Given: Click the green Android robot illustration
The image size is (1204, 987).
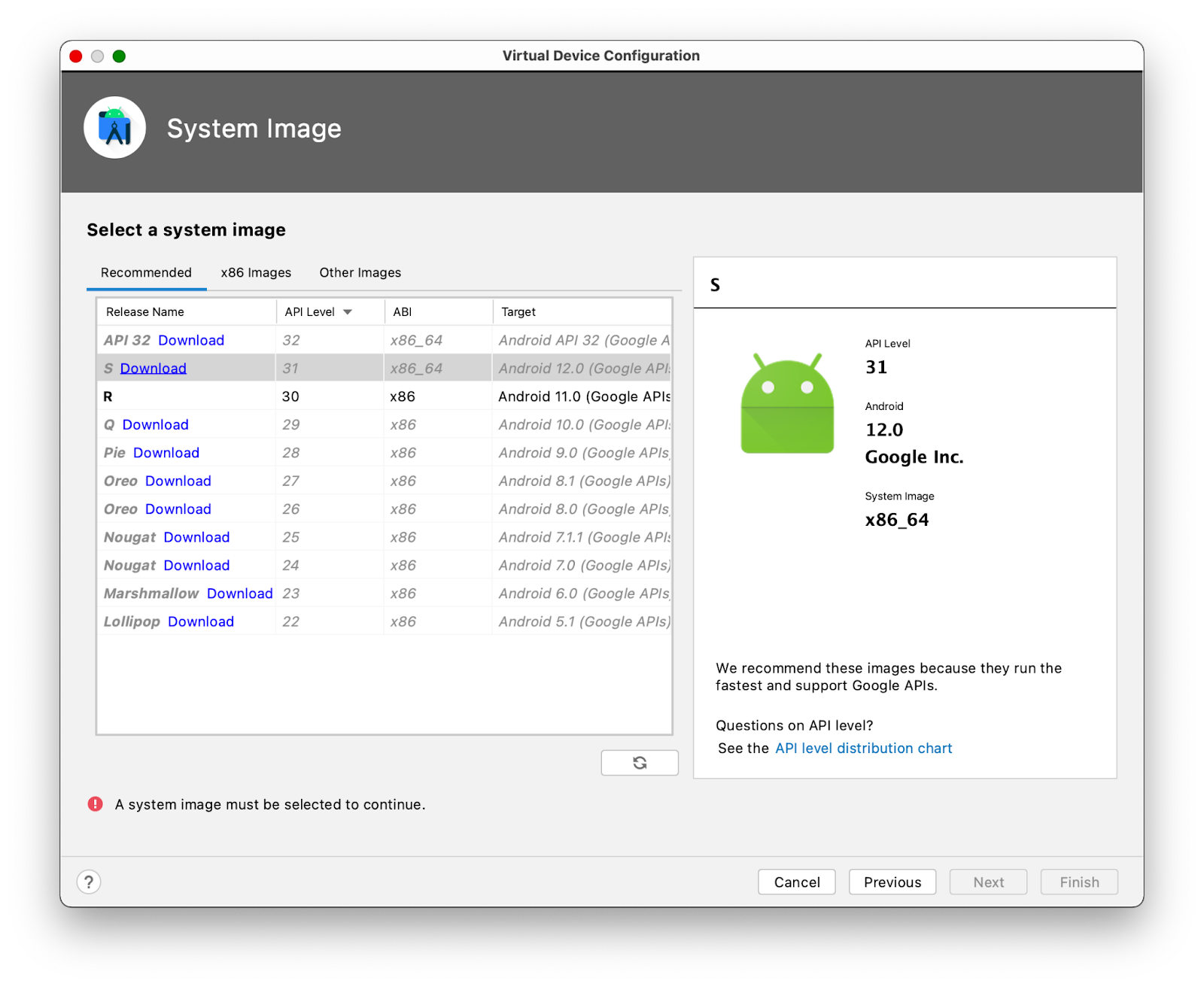Looking at the screenshot, I should point(786,401).
